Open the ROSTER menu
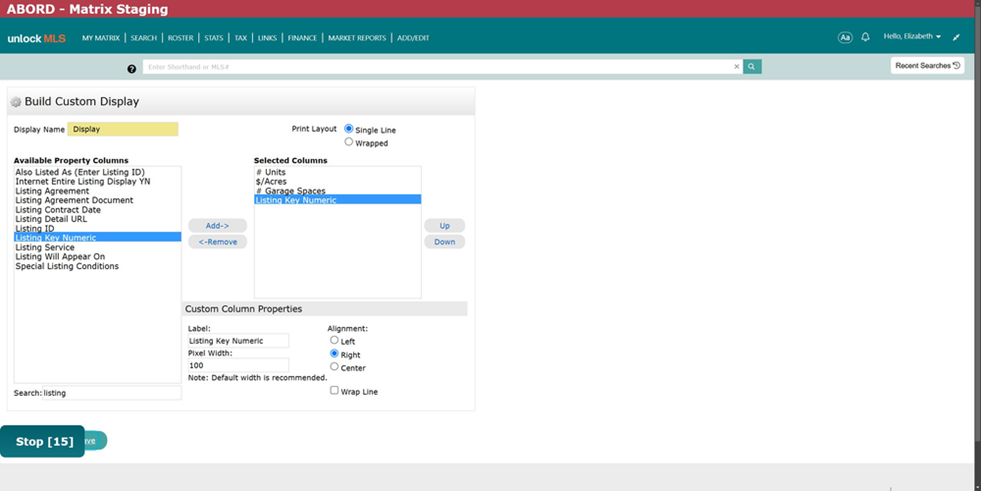 (180, 38)
